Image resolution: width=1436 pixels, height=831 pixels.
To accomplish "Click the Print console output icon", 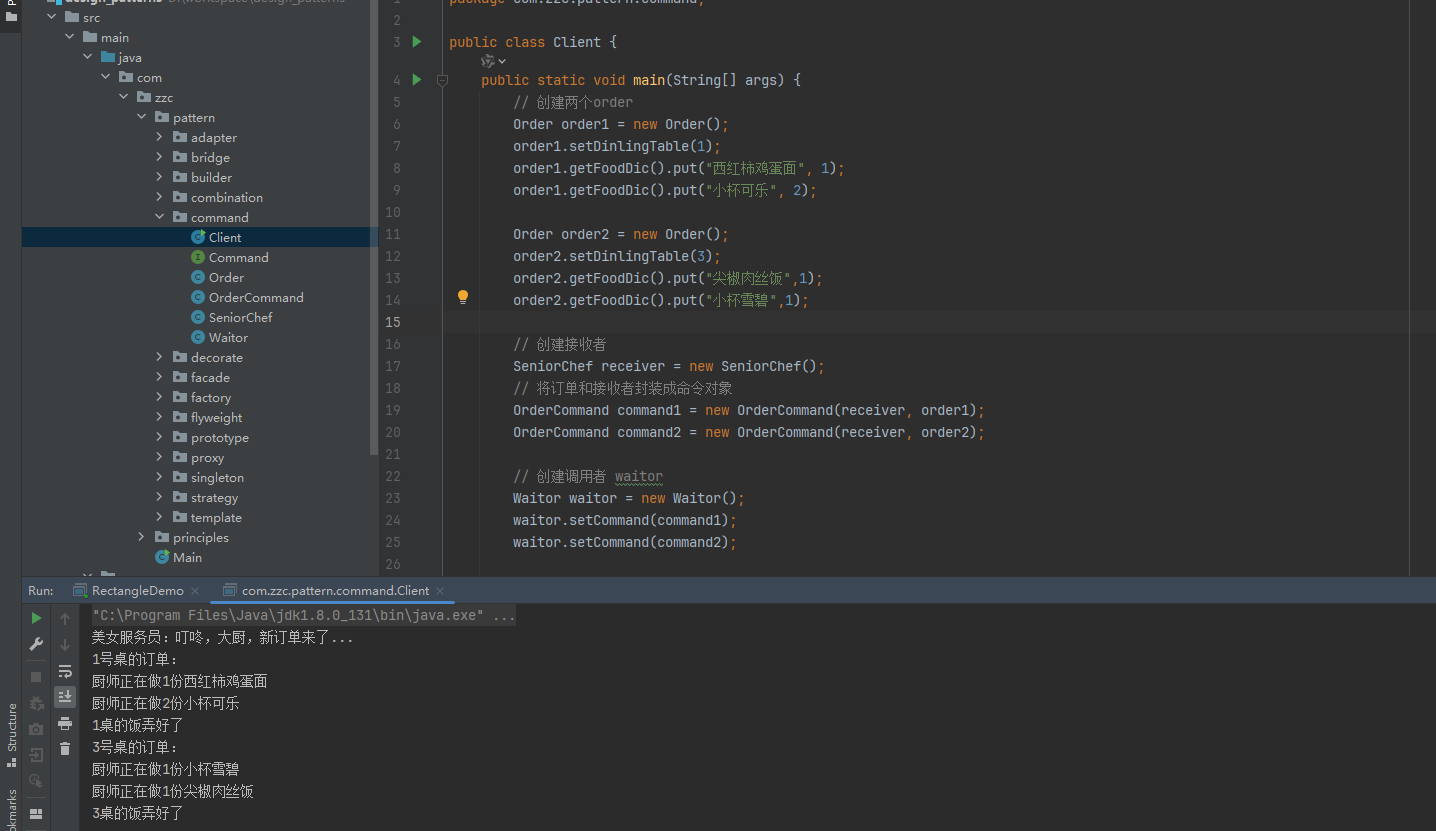I will (x=65, y=723).
